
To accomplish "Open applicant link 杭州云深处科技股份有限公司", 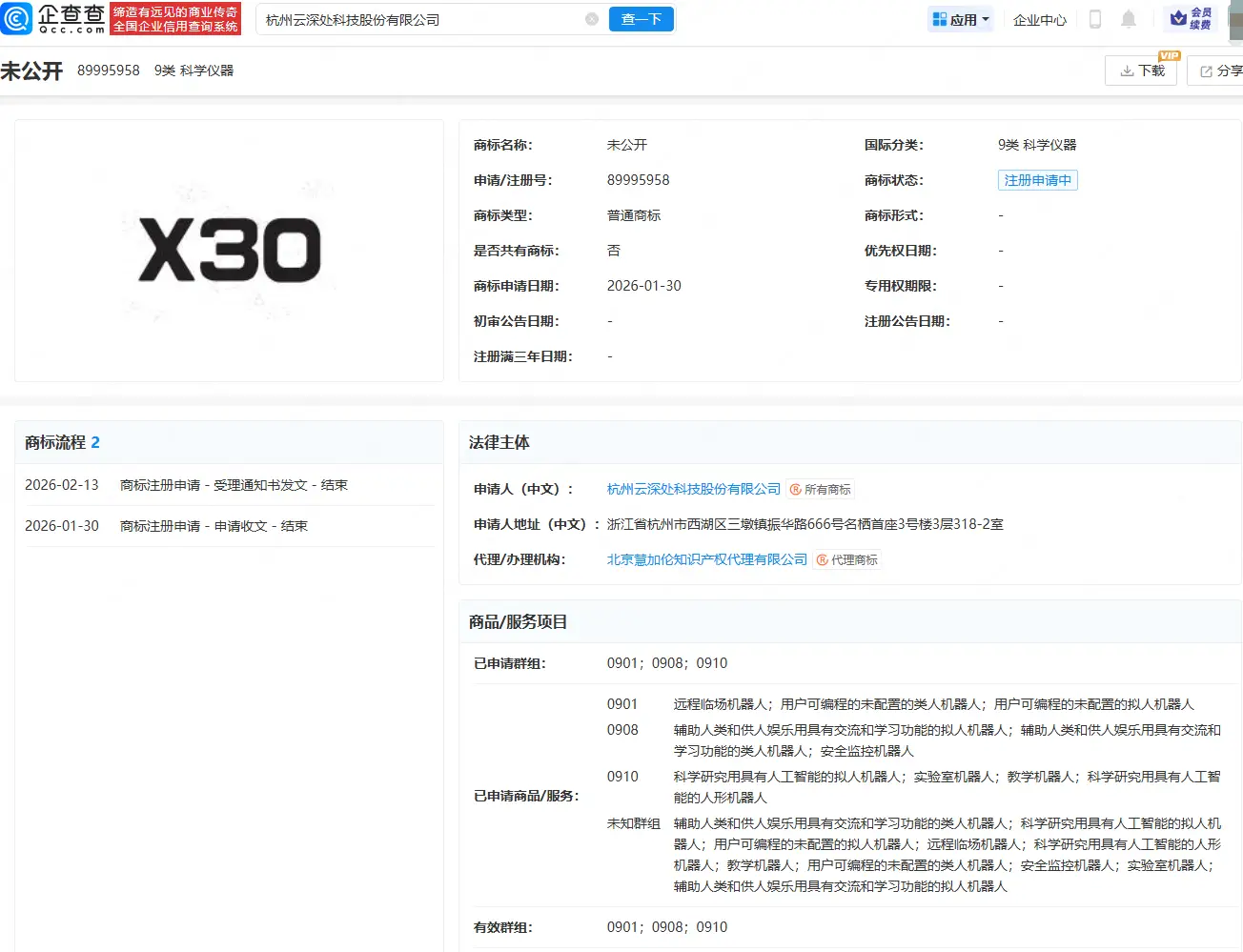I will coord(694,489).
